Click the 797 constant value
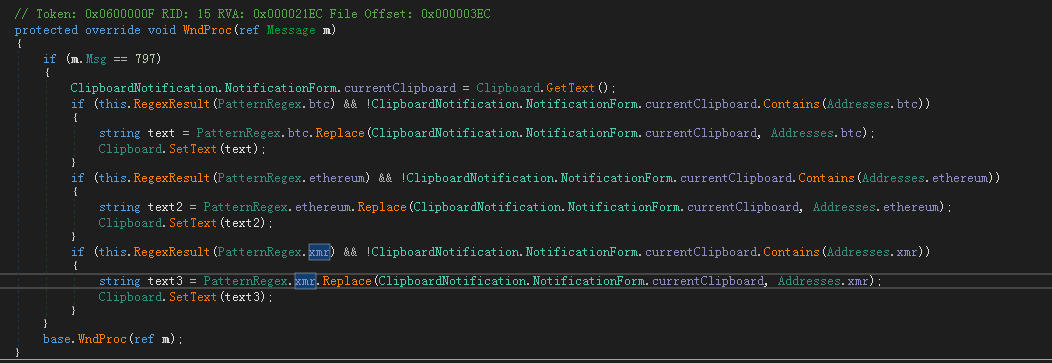Screen dimensions: 1052x363 [x=145, y=59]
